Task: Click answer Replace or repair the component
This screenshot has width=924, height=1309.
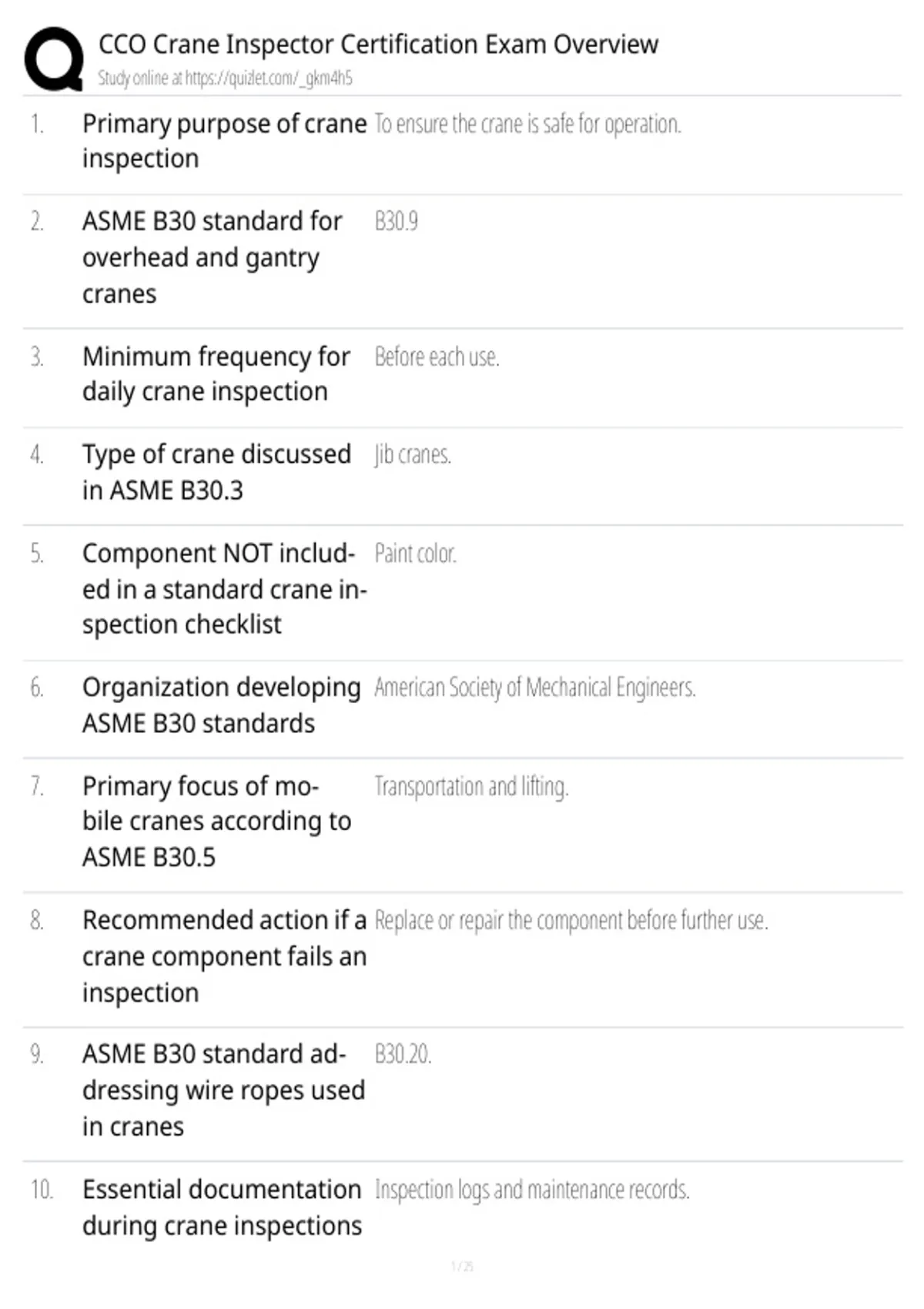Action: click(x=571, y=921)
